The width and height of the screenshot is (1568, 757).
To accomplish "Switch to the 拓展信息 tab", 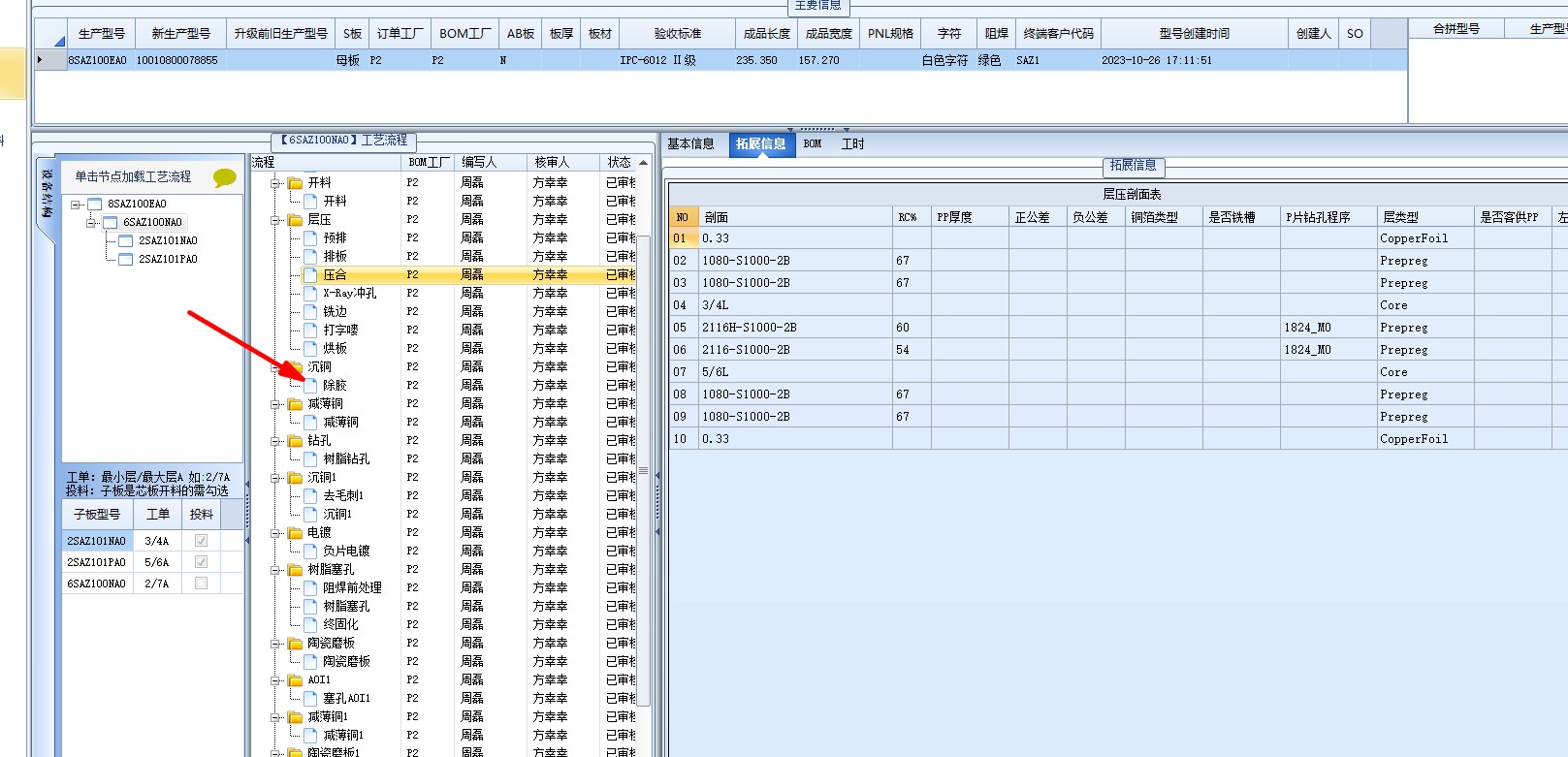I will [x=761, y=144].
